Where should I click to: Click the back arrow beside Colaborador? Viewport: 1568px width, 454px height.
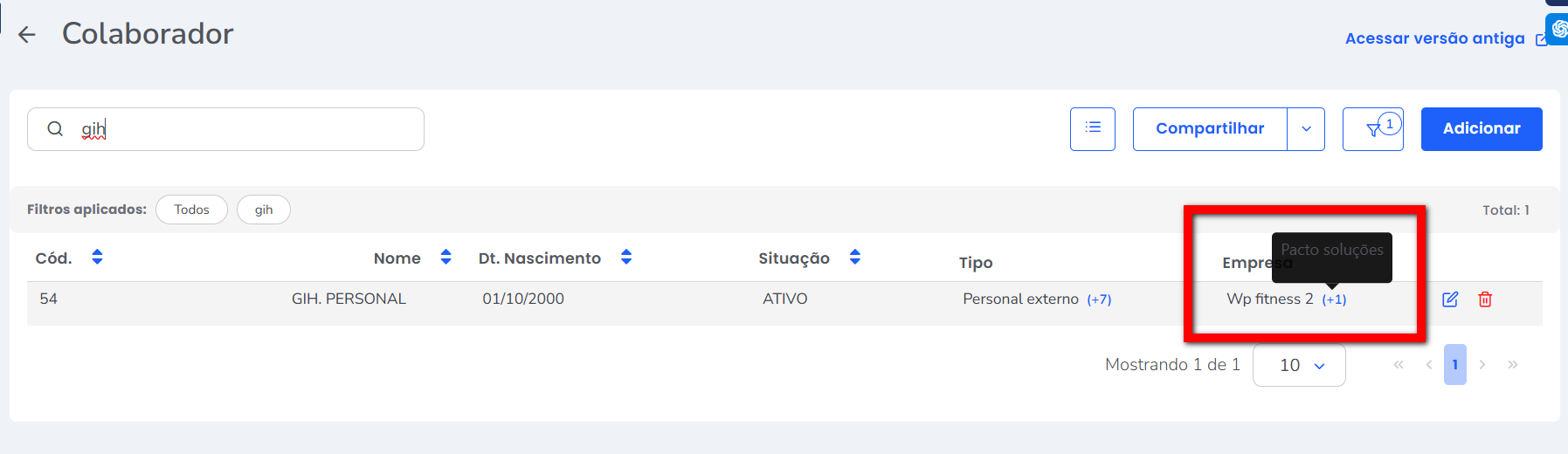click(27, 35)
